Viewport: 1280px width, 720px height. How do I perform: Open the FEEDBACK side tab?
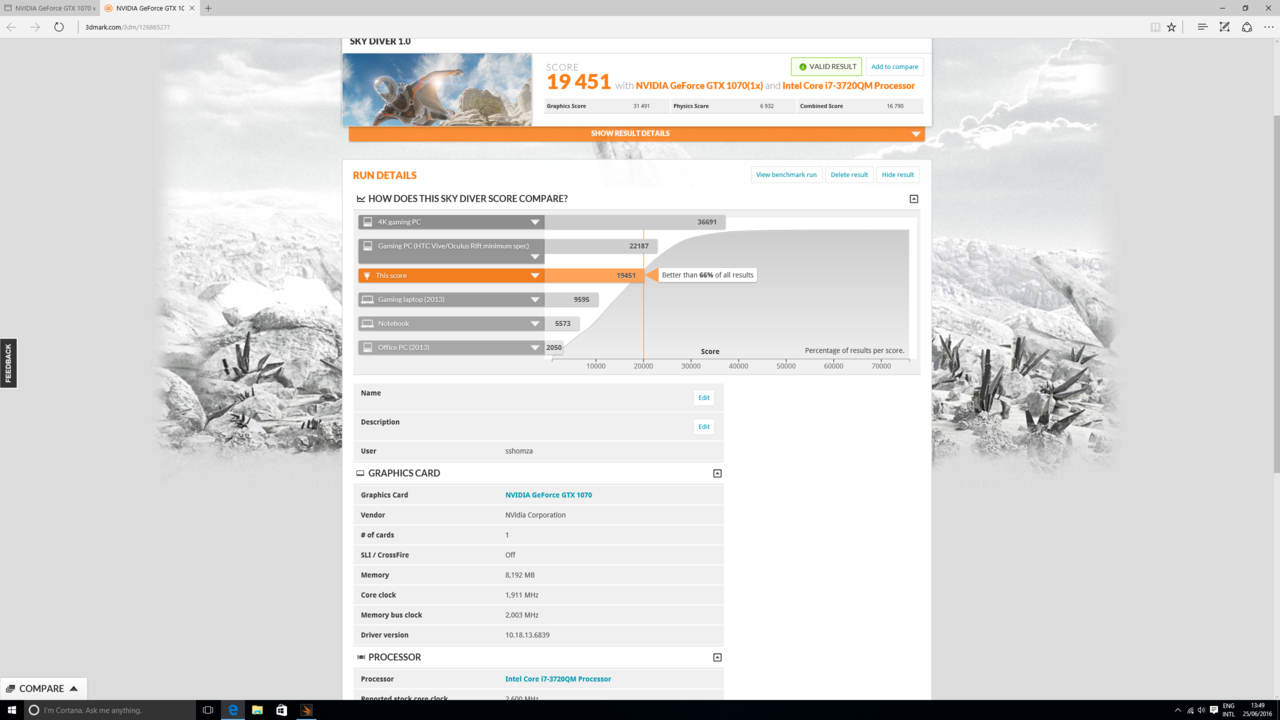coord(8,363)
